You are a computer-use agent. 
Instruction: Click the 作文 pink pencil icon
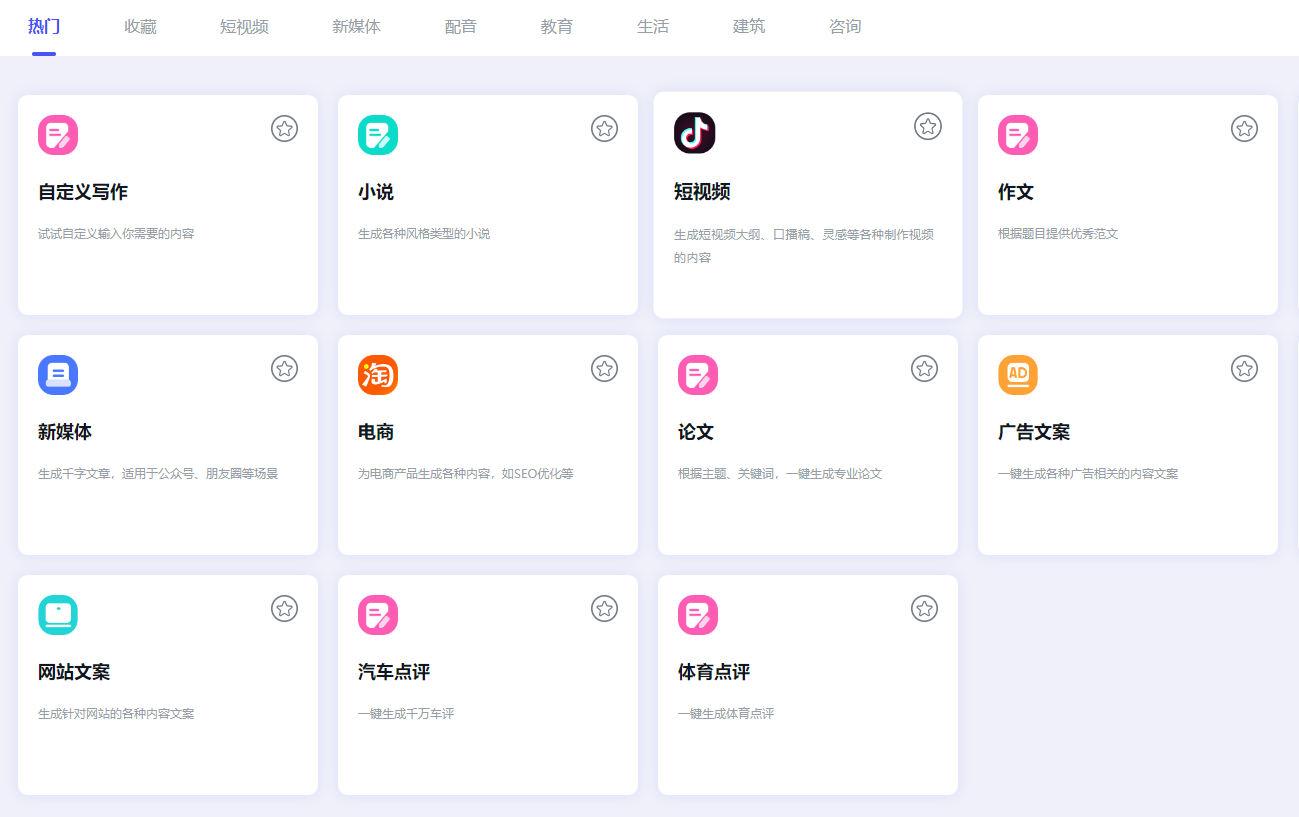1017,133
